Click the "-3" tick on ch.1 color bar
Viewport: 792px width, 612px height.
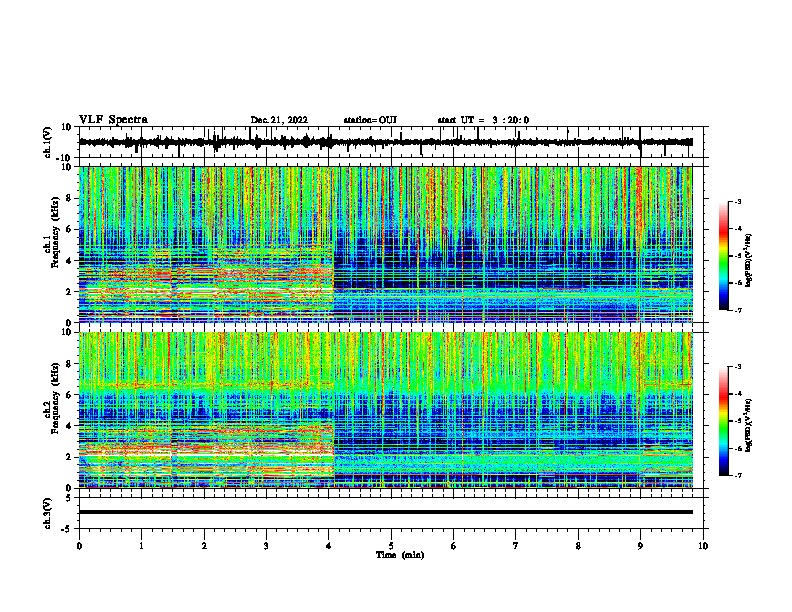tap(737, 201)
